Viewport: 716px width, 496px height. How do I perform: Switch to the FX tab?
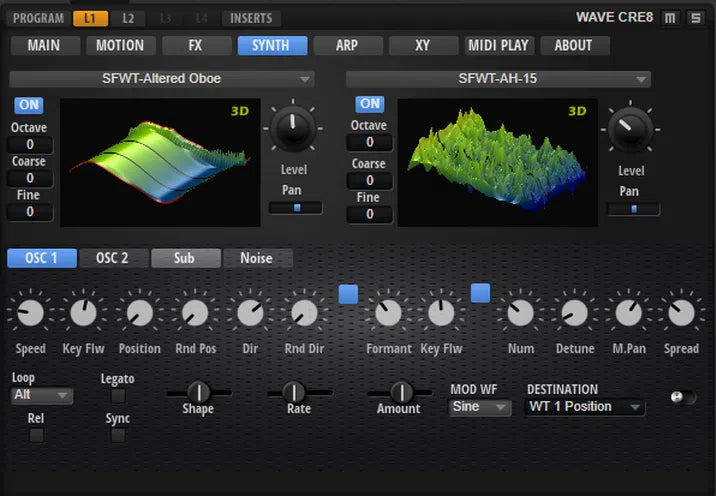tap(196, 45)
